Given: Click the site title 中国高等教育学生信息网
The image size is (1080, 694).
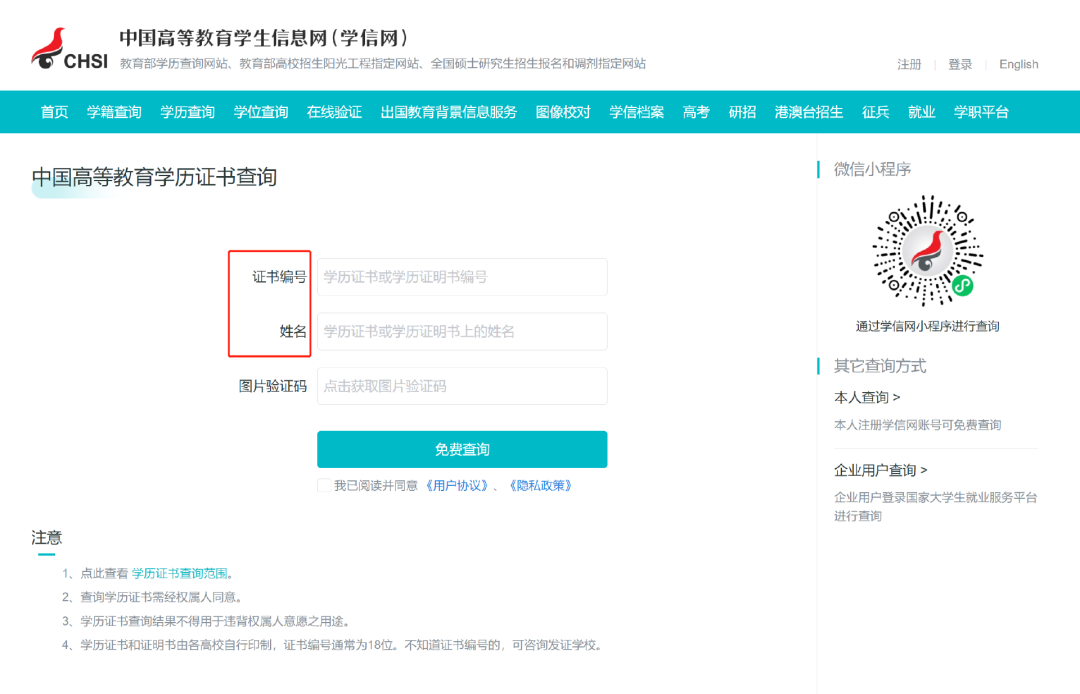Looking at the screenshot, I should coord(265,38).
